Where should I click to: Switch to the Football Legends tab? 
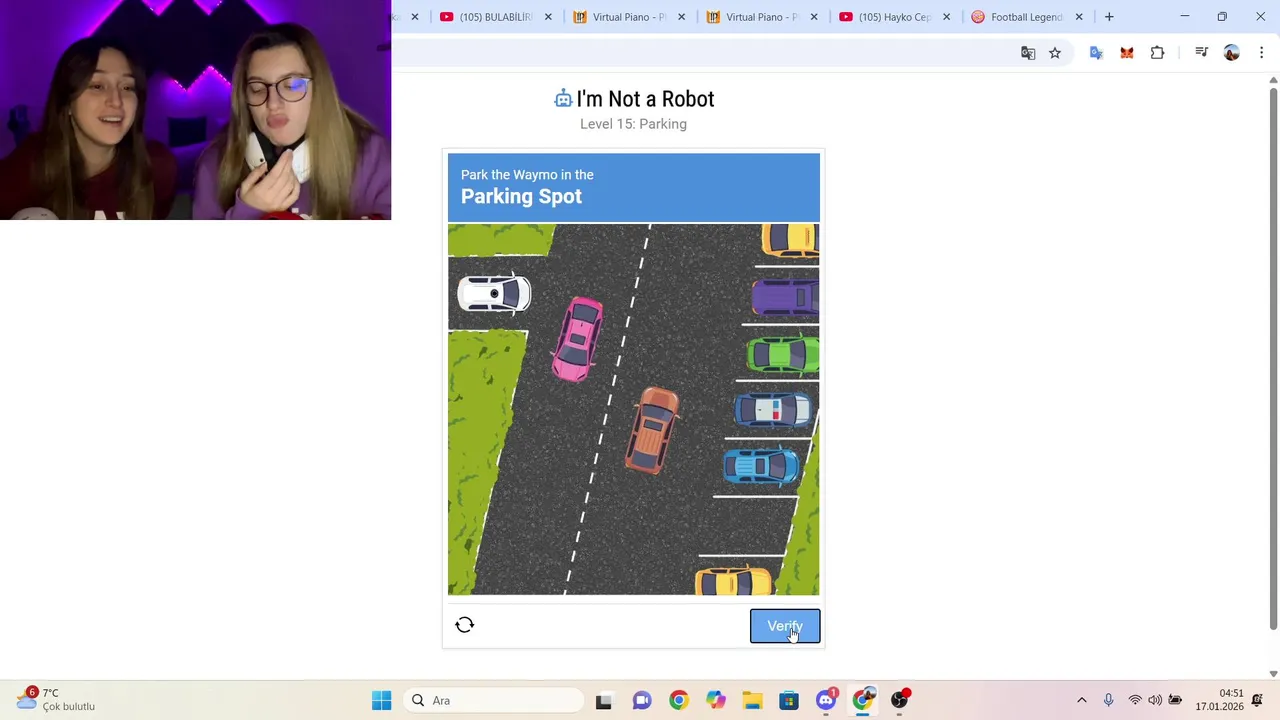(1020, 17)
